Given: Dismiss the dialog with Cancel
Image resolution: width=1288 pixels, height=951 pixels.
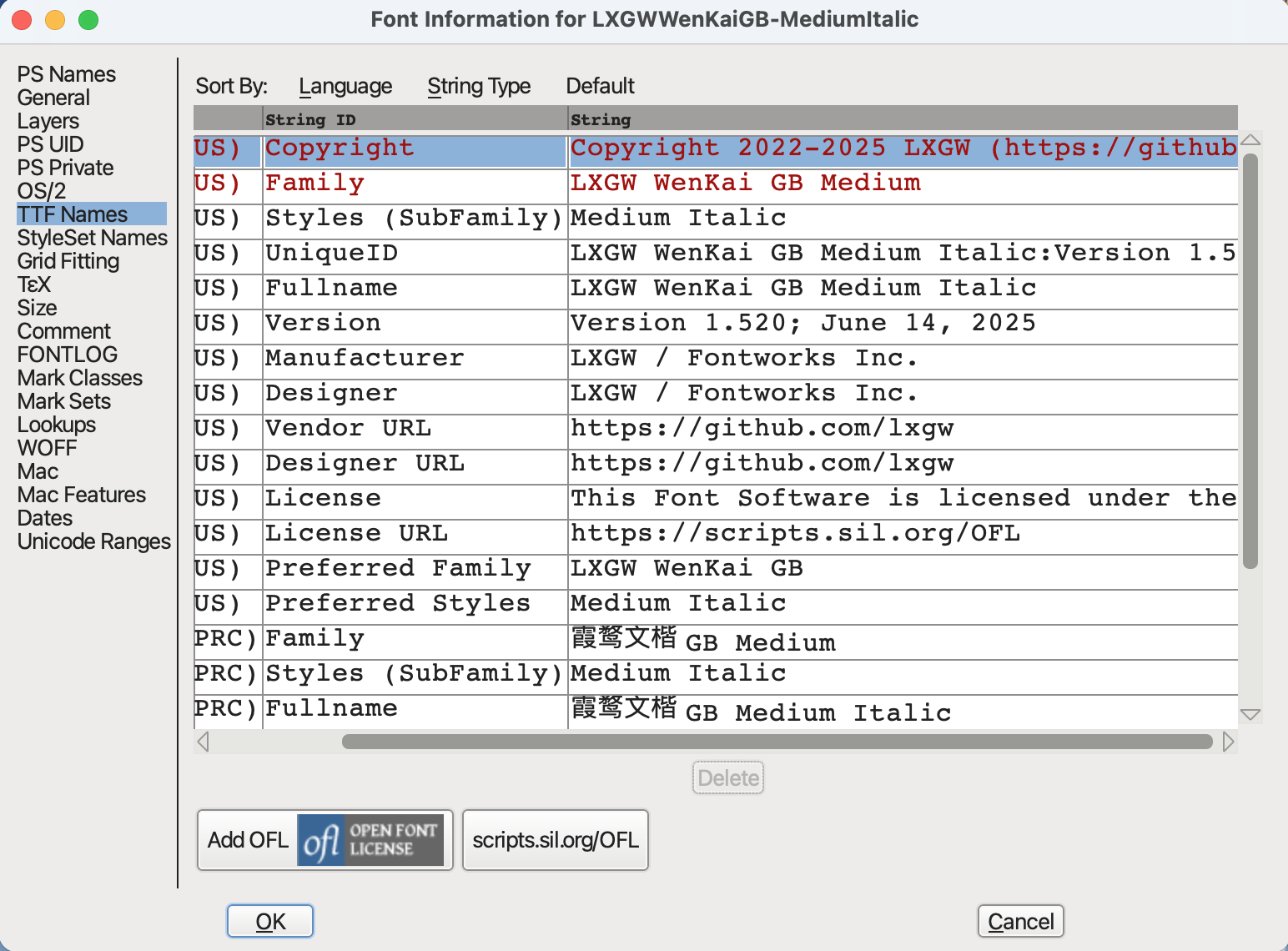Looking at the screenshot, I should (1020, 921).
